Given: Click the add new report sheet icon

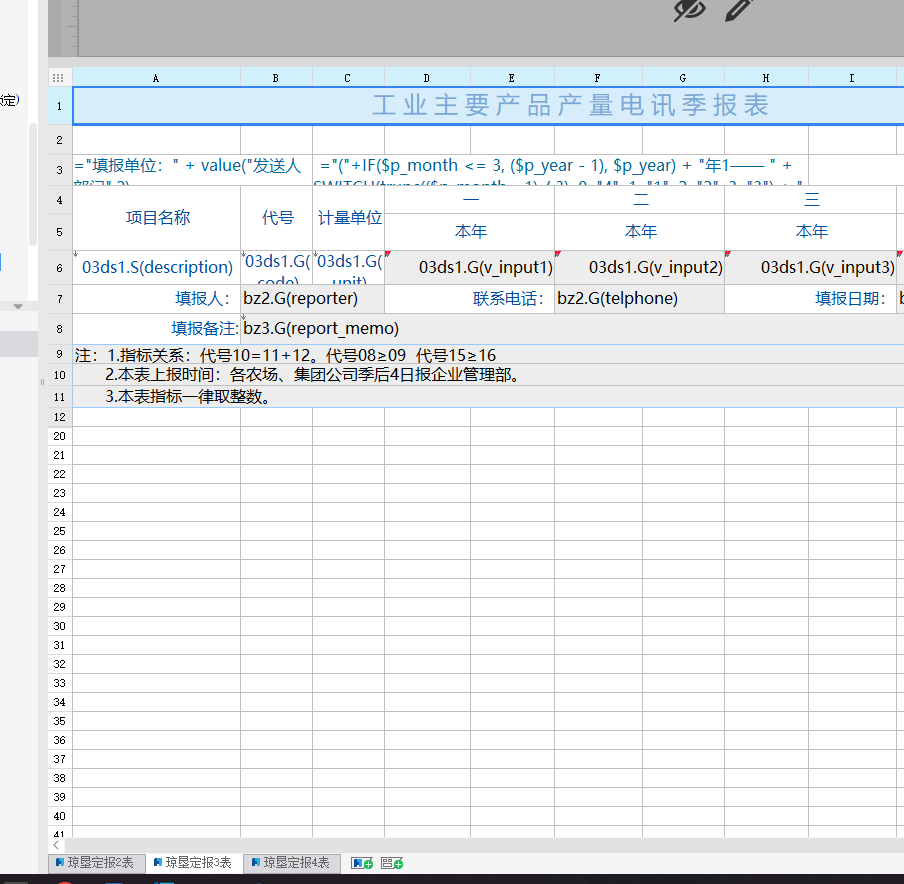Looking at the screenshot, I should (x=362, y=863).
